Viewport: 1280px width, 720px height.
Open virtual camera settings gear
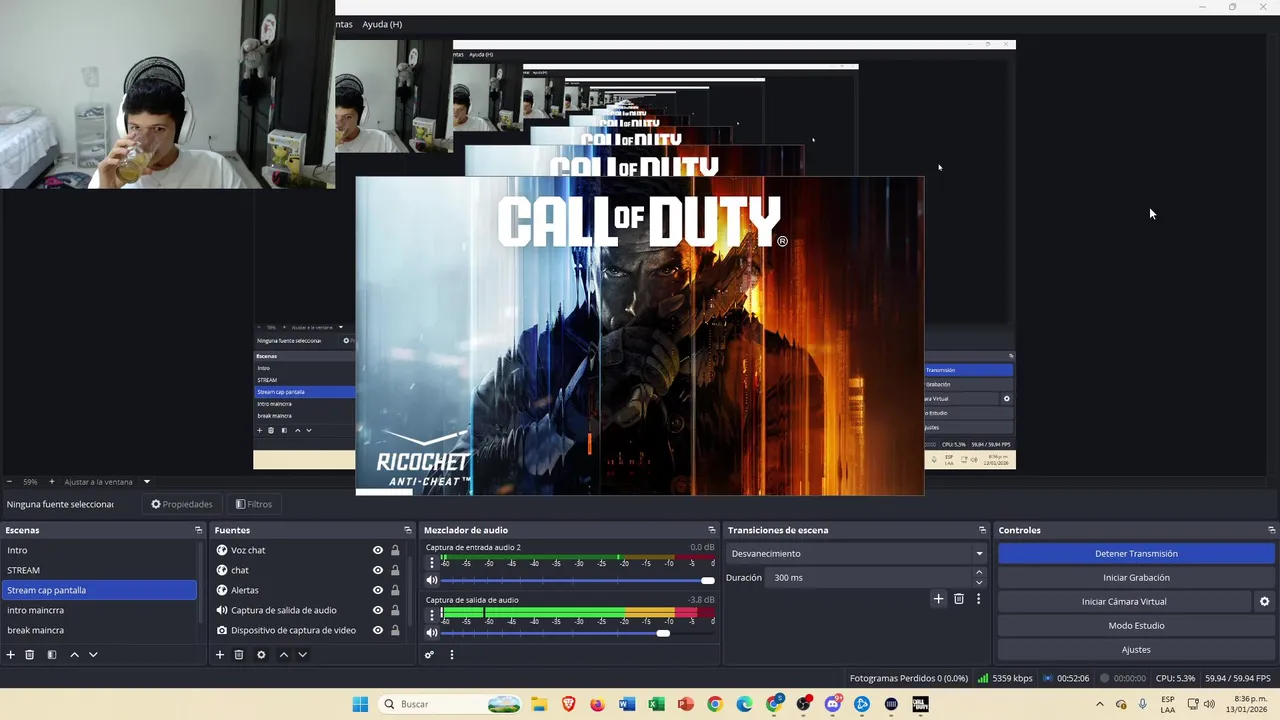pyautogui.click(x=1264, y=602)
